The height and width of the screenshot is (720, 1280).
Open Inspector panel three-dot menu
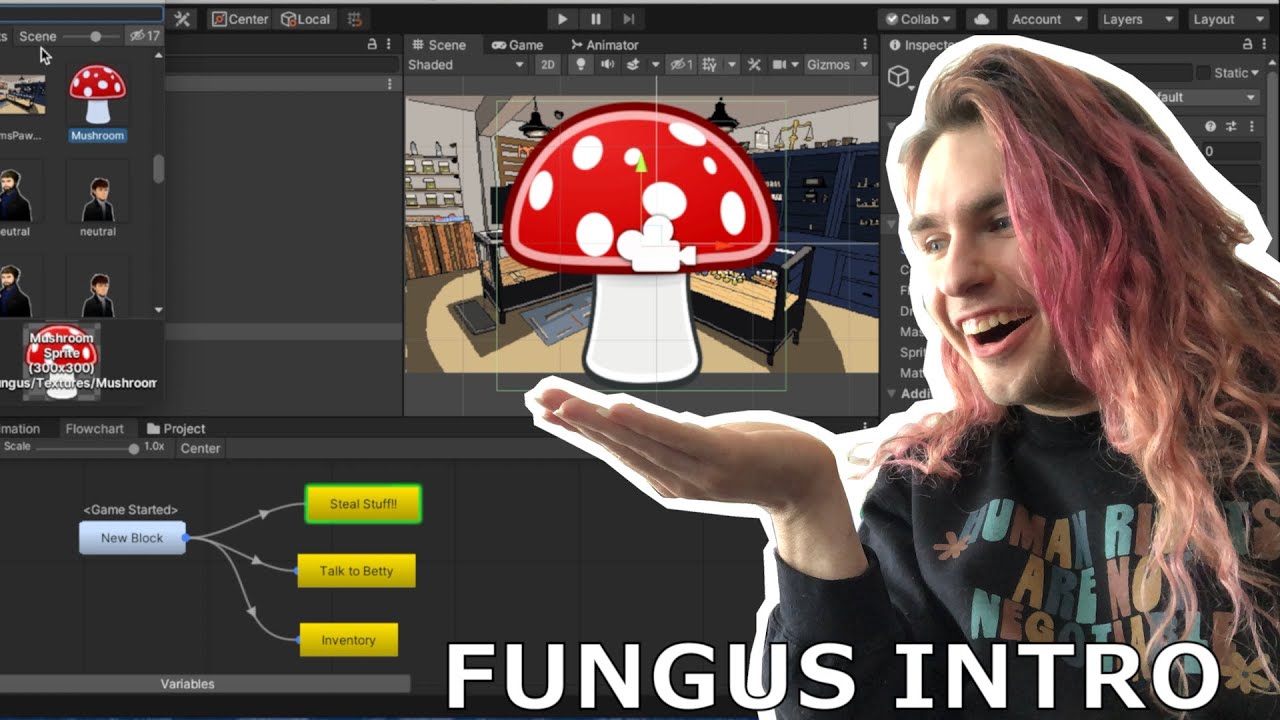pos(1265,44)
